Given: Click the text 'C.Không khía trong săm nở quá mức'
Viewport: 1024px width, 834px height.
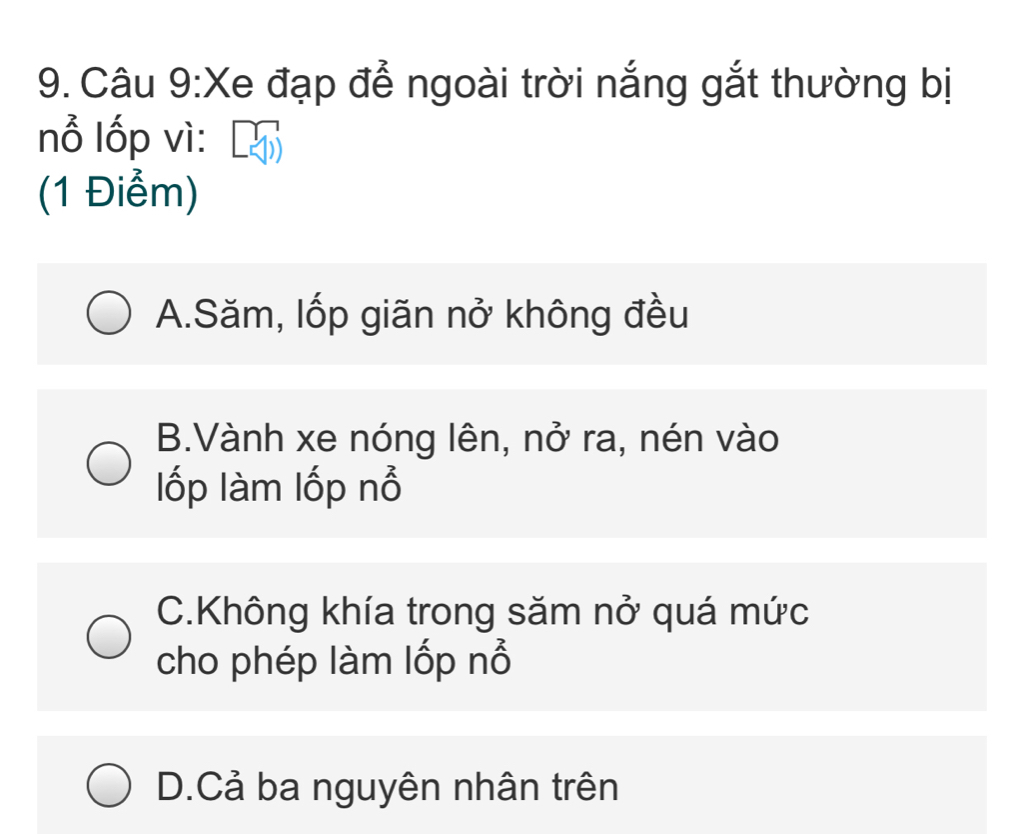Looking at the screenshot, I should click(483, 612).
